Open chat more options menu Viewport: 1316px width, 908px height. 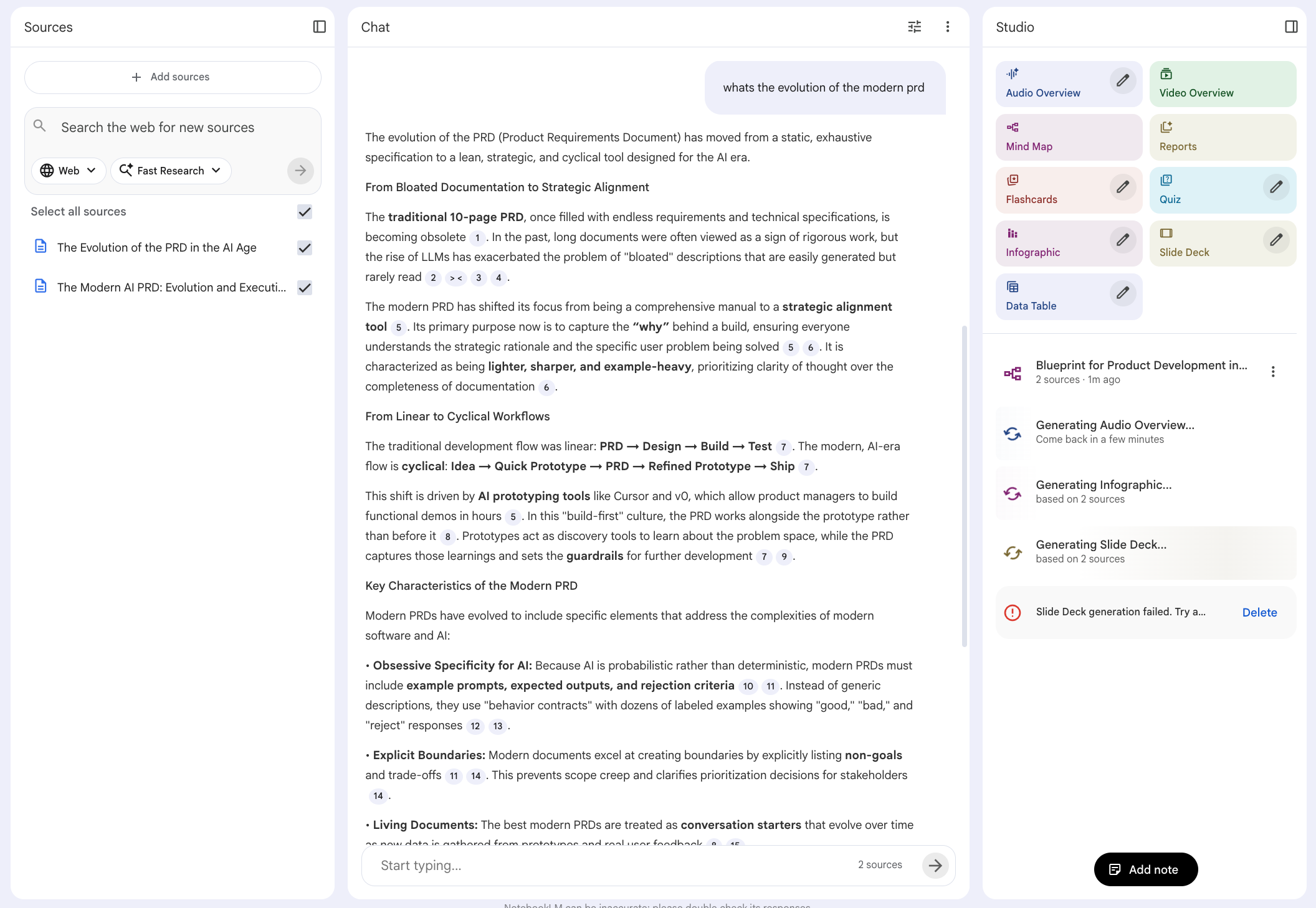[947, 27]
